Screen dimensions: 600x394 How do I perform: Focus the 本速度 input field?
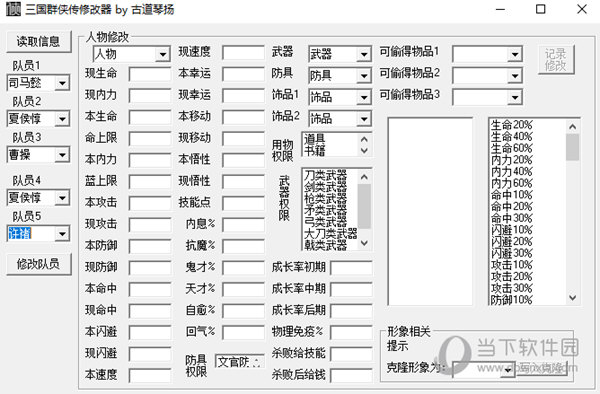[x=150, y=375]
